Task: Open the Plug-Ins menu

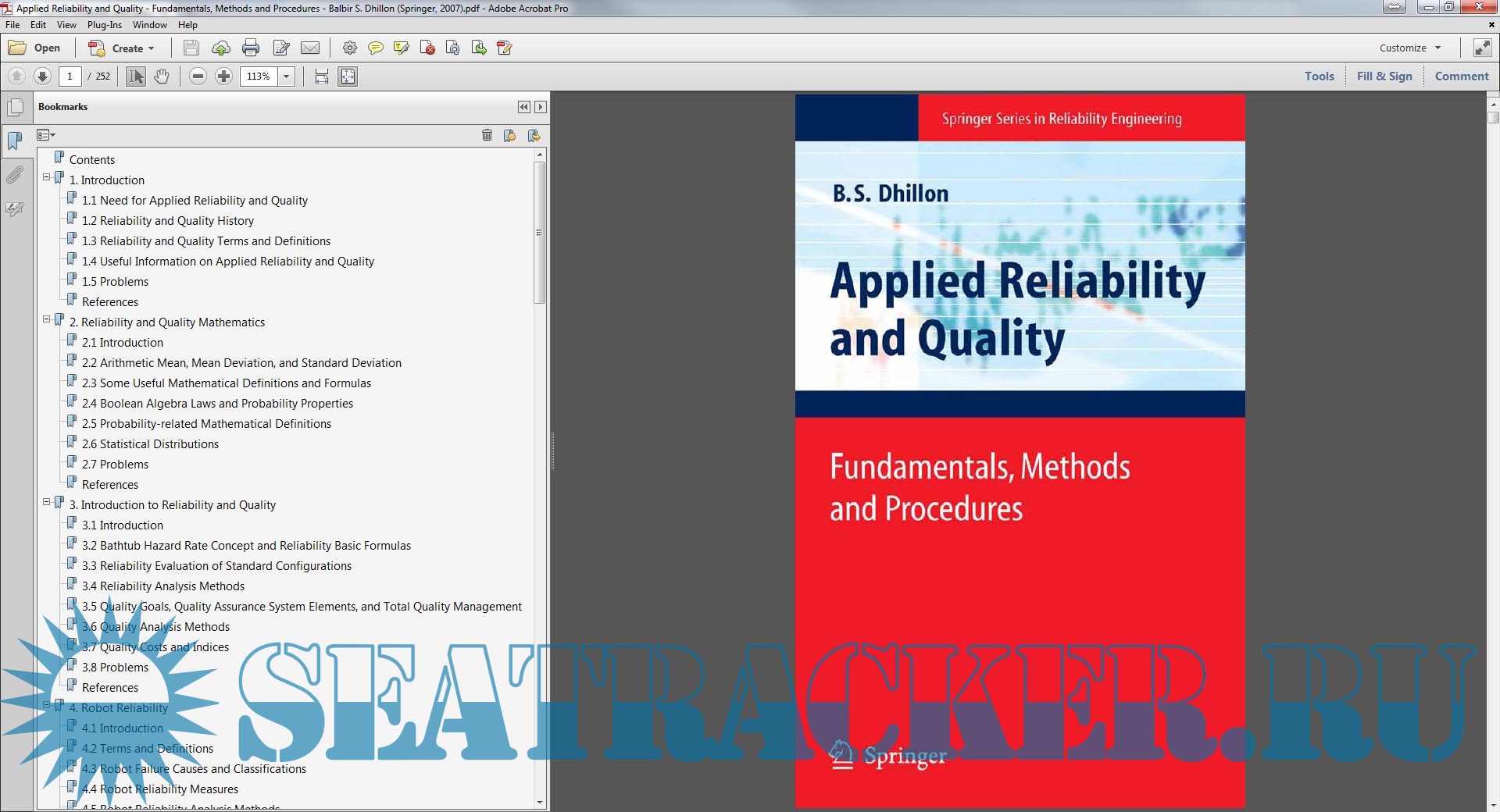Action: pos(104,25)
